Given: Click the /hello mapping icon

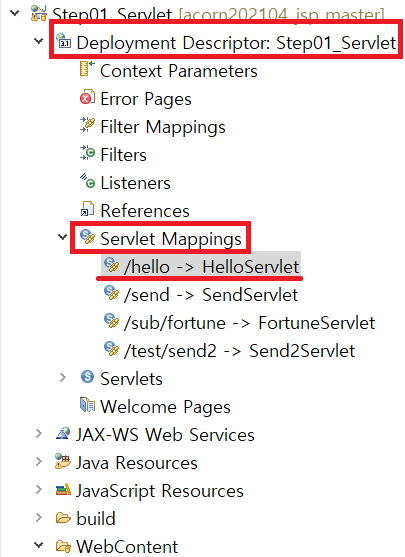Looking at the screenshot, I should point(111,265).
